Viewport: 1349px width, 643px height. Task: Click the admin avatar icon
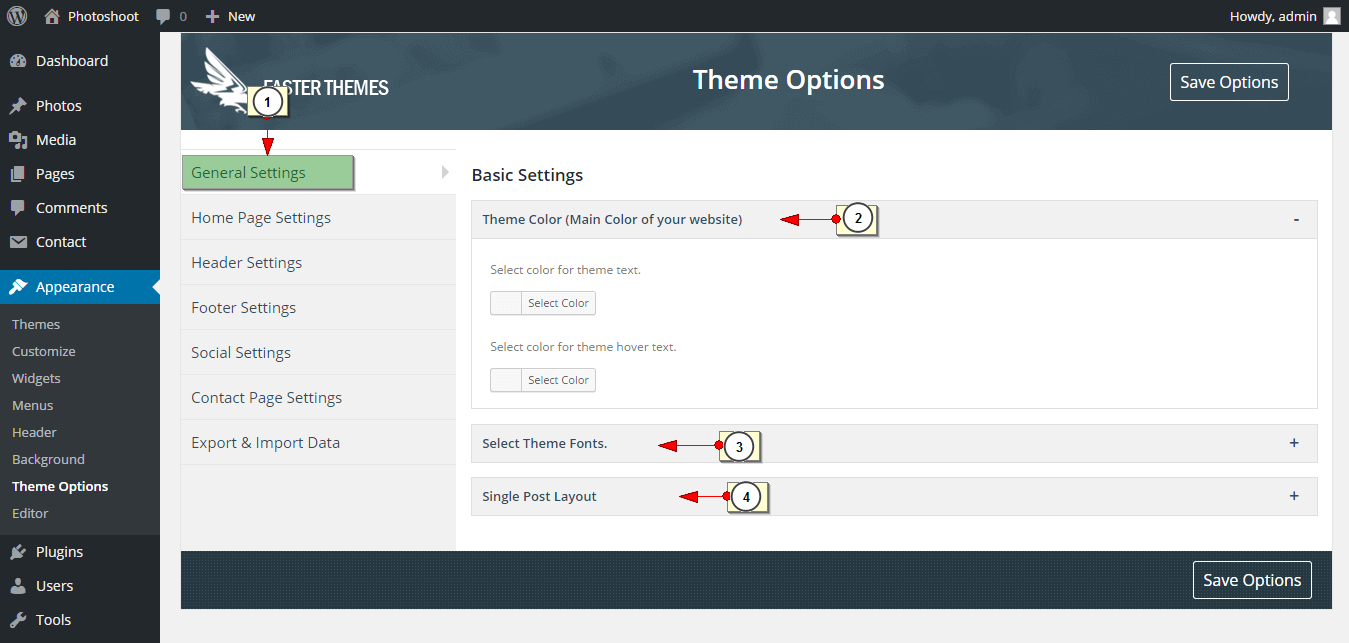(x=1331, y=16)
